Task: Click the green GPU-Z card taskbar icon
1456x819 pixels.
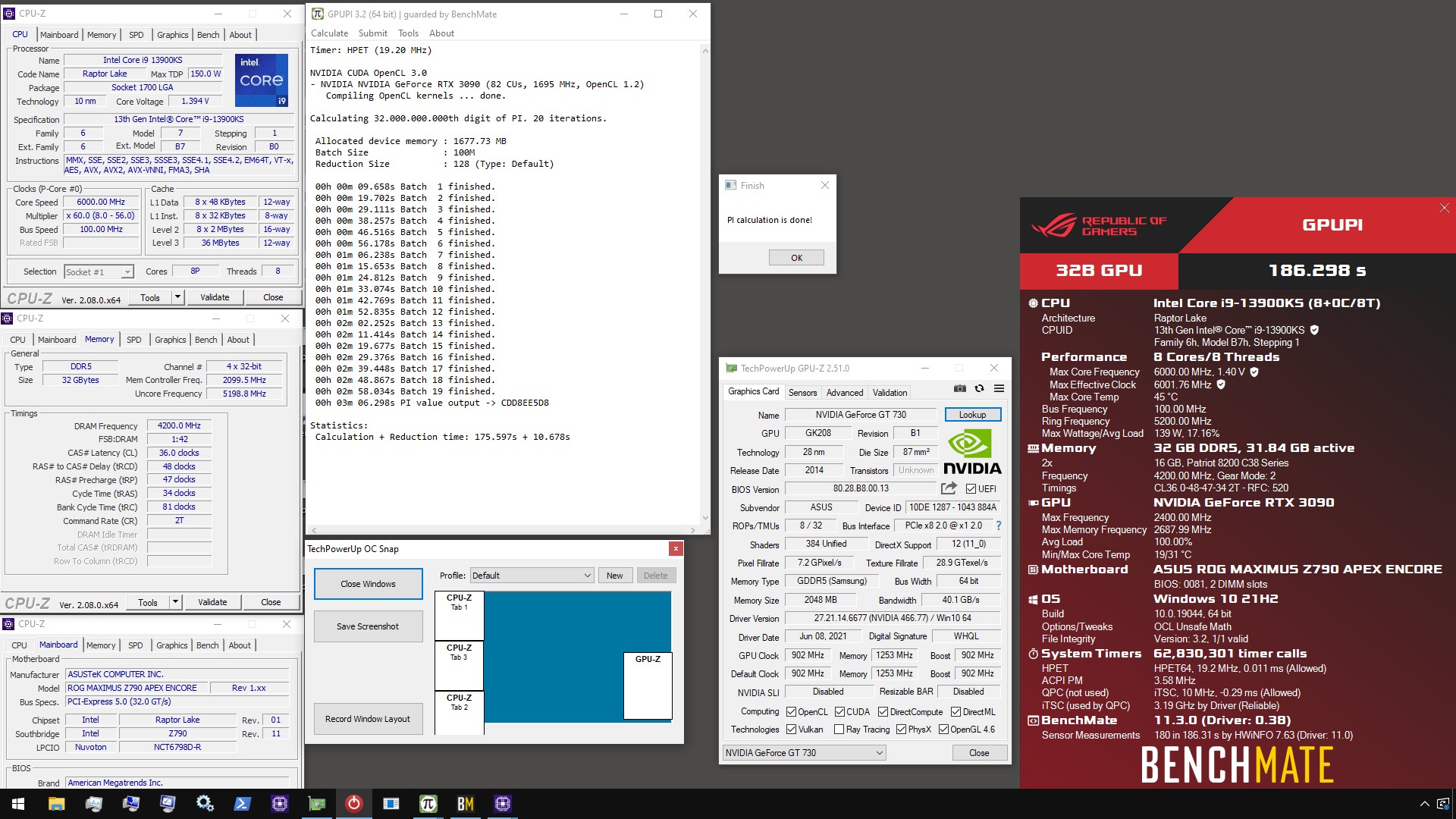Action: tap(316, 804)
